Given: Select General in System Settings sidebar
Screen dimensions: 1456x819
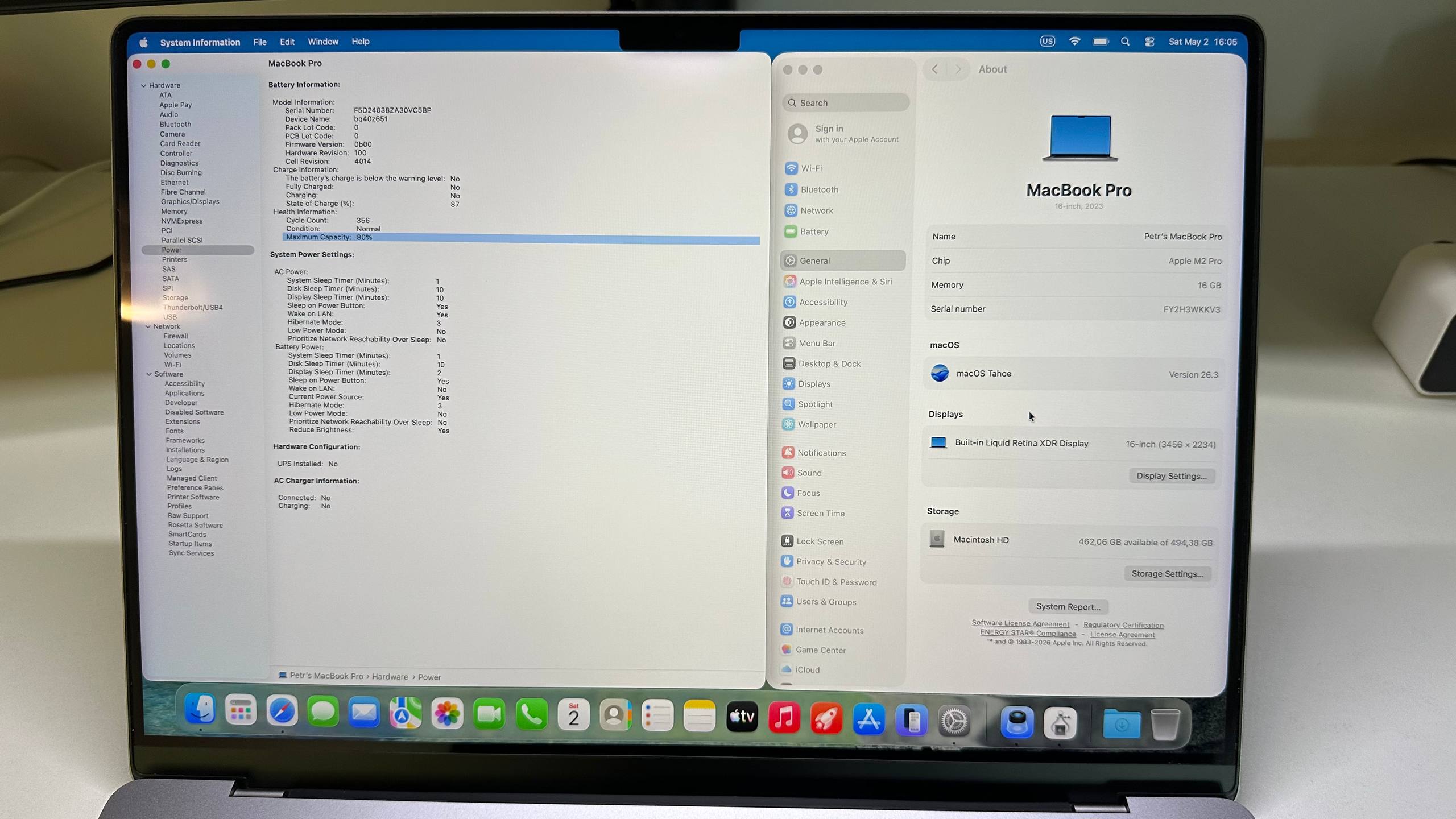Looking at the screenshot, I should (x=843, y=261).
